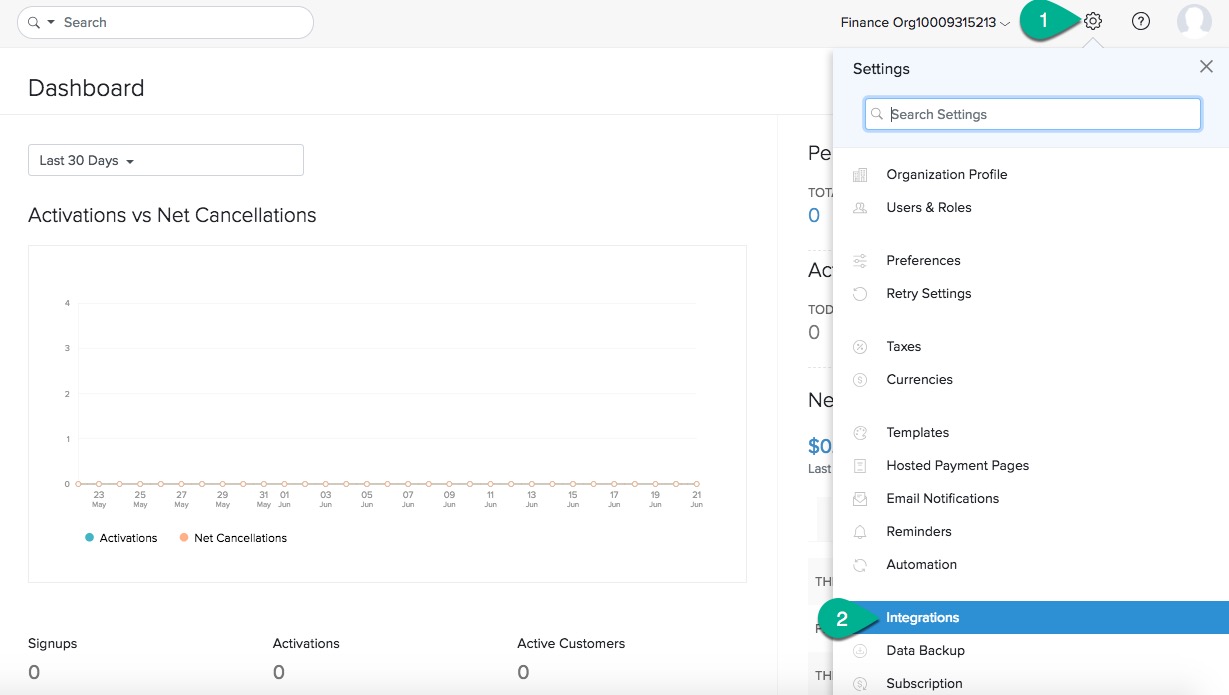
Task: Click the Taxes percent icon
Action: tap(860, 347)
